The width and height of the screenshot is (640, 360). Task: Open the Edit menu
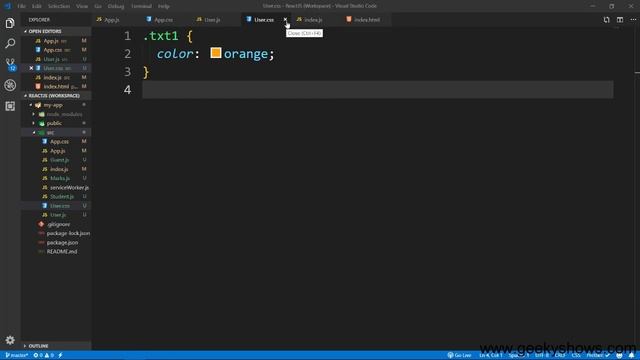[37, 6]
